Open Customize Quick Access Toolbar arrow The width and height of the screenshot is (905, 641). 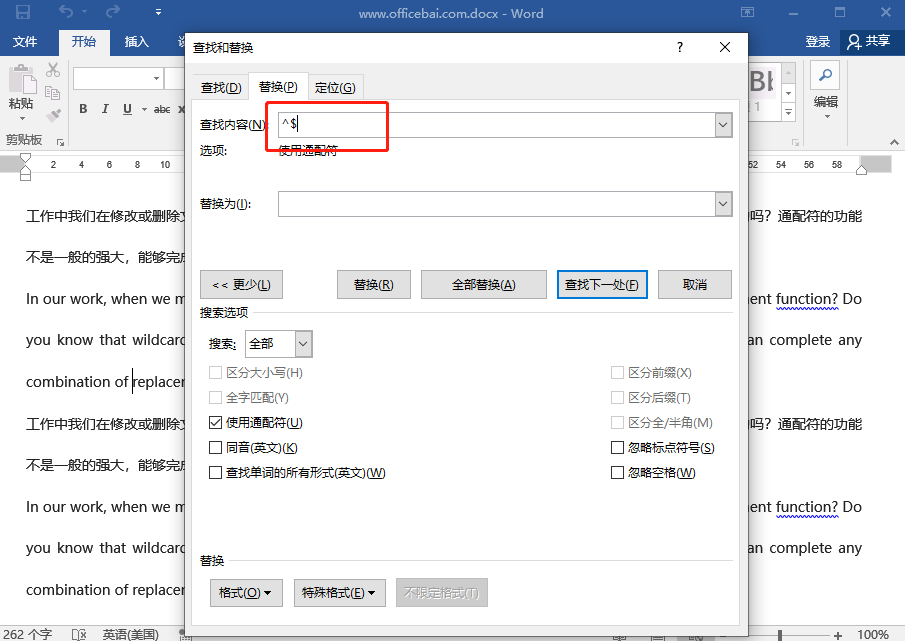[x=158, y=12]
